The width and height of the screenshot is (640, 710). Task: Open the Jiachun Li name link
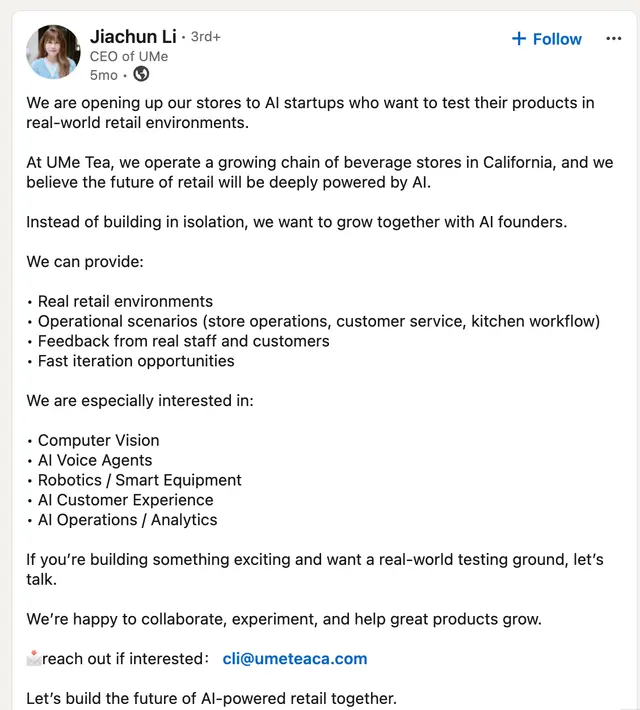(x=133, y=37)
